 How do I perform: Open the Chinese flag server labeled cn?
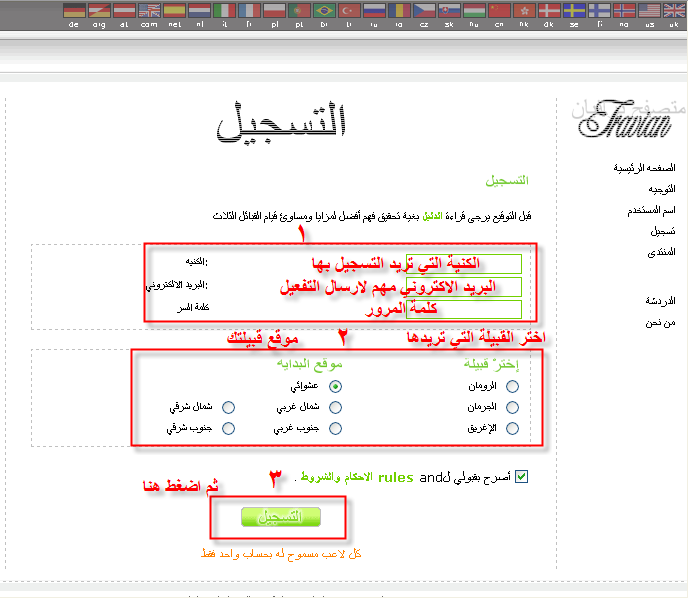(498, 11)
